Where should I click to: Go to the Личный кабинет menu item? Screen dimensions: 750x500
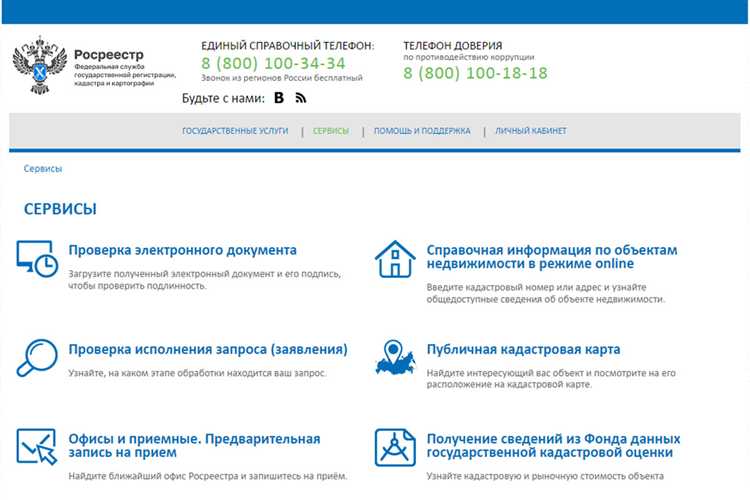[530, 131]
